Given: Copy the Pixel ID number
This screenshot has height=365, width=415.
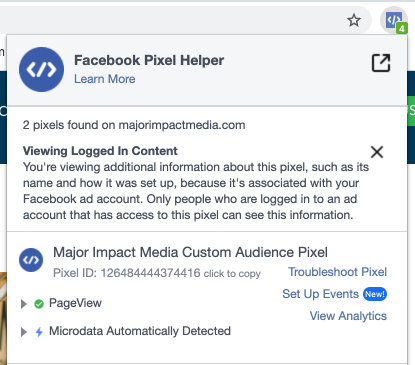Looking at the screenshot, I should (150, 273).
